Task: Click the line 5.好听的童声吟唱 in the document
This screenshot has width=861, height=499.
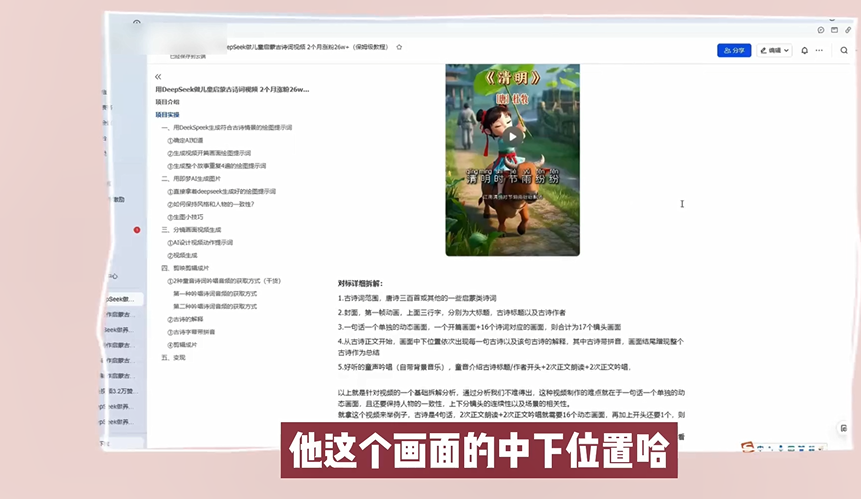Action: [485, 367]
